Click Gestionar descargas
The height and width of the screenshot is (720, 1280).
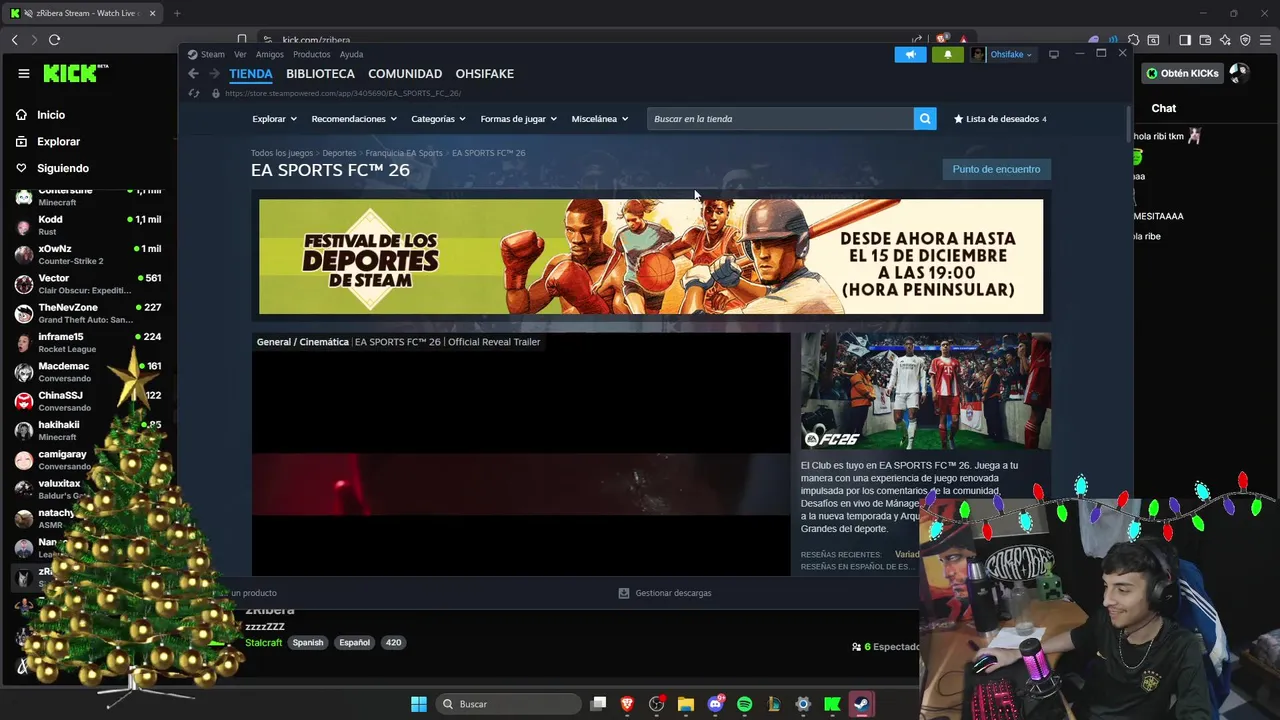click(x=665, y=593)
